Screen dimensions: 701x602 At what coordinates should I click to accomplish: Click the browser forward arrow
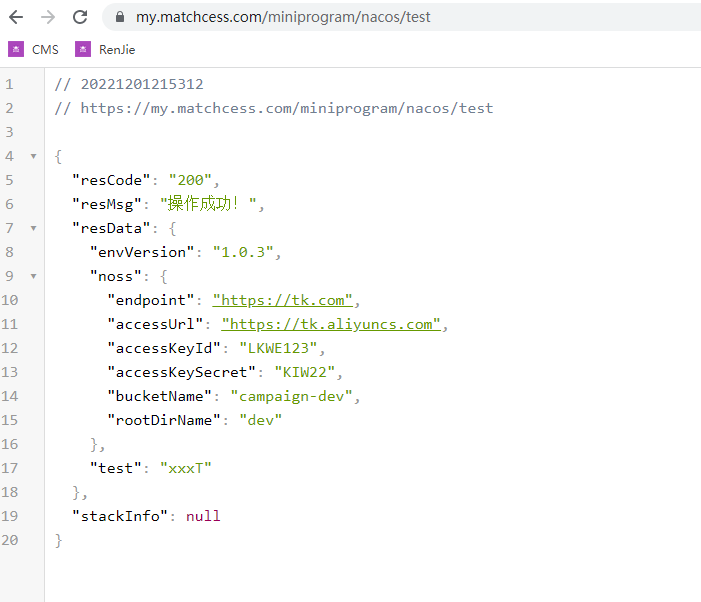click(47, 17)
